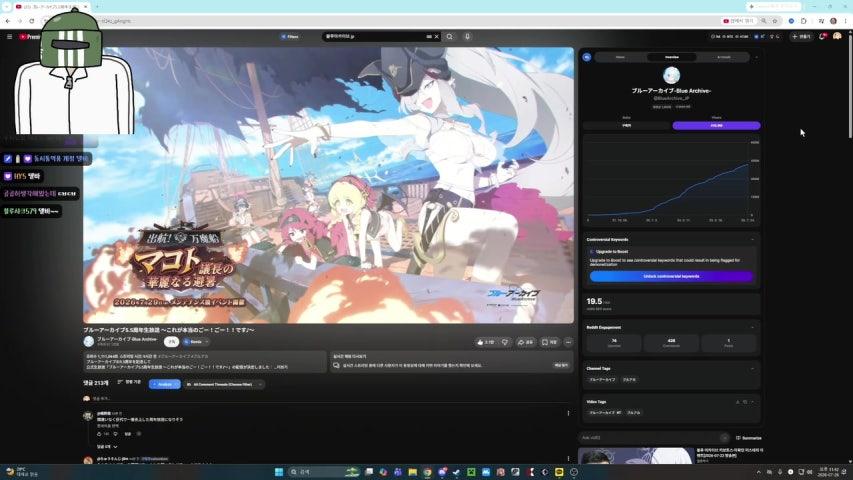Open the three-dot more actions below video
The image size is (853, 480).
click(x=568, y=342)
